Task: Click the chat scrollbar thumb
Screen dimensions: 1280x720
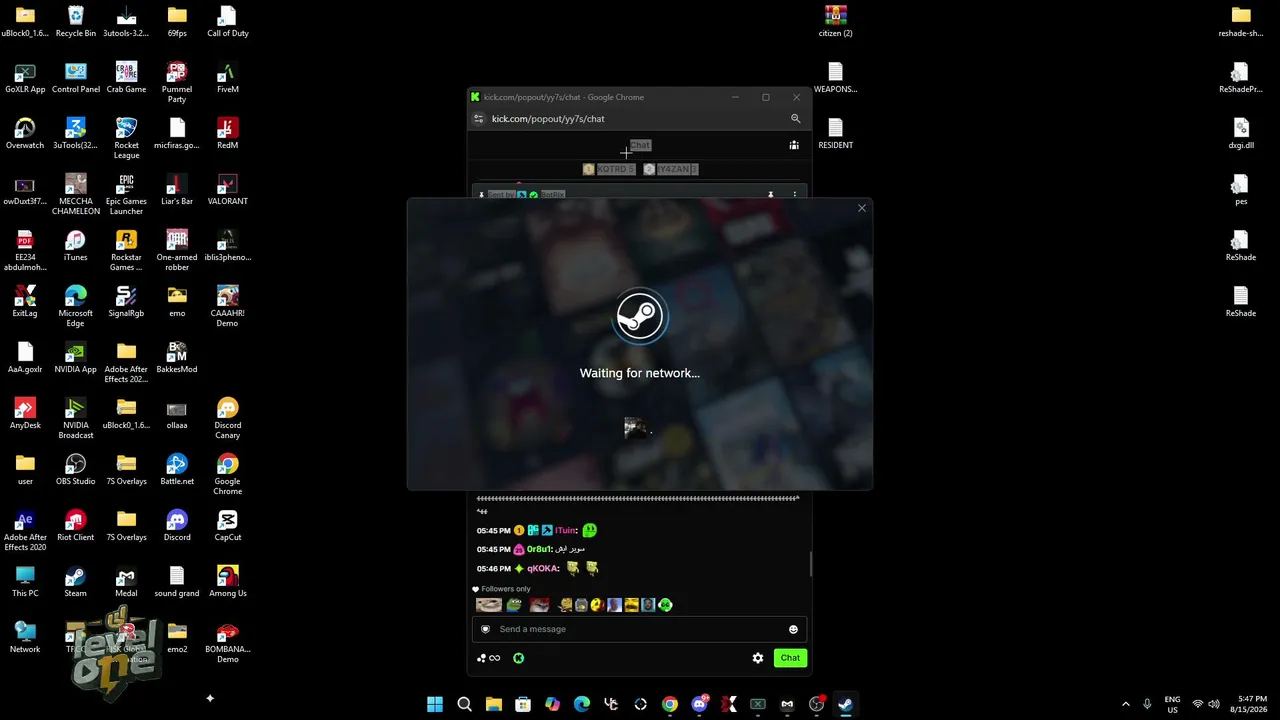Action: pos(810,564)
